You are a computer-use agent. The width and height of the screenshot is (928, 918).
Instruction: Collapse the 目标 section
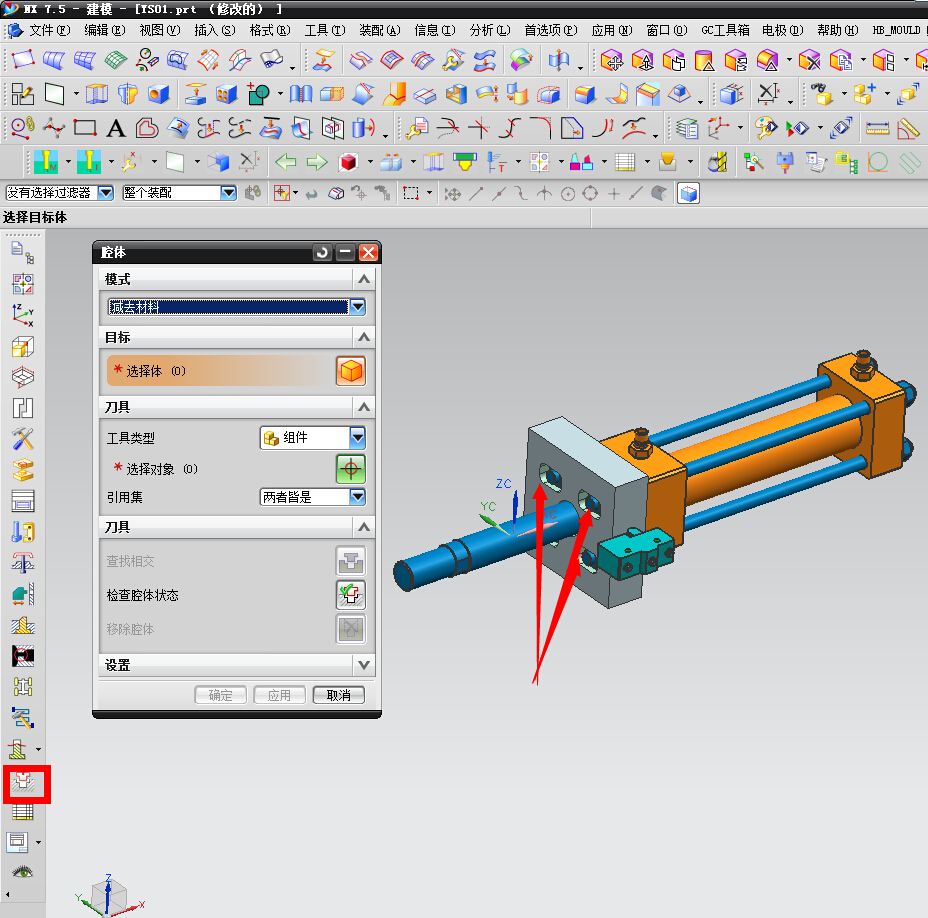(364, 337)
